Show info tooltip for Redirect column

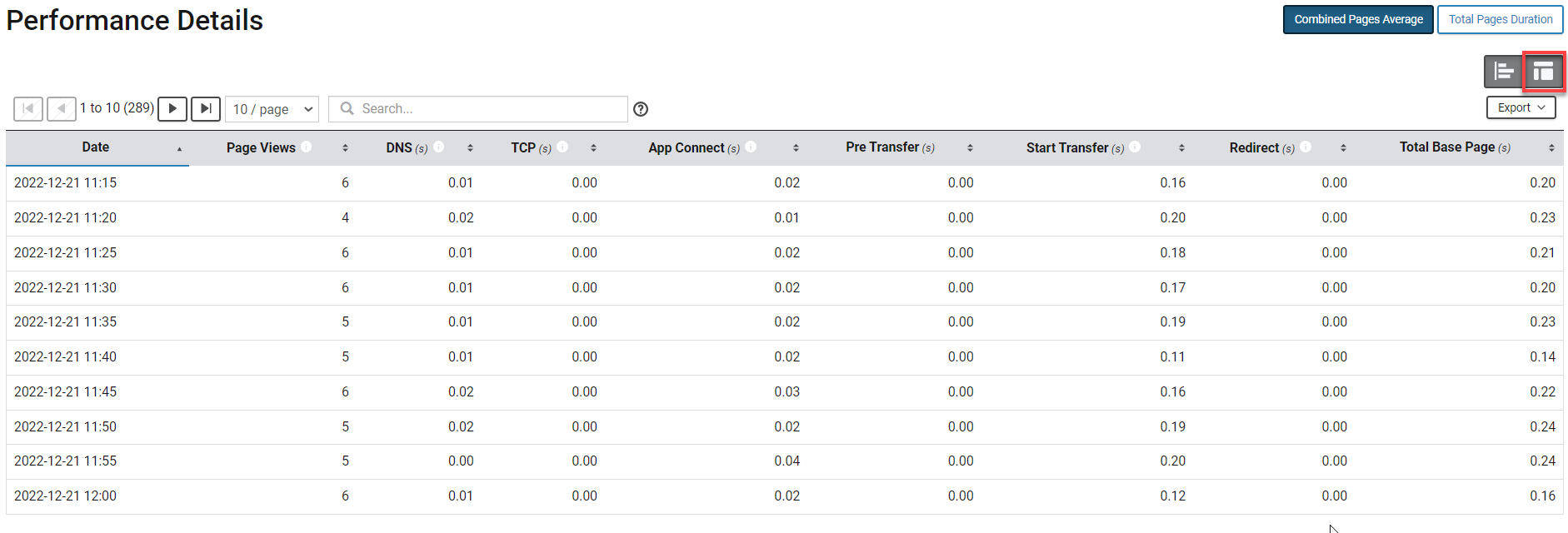(1306, 147)
